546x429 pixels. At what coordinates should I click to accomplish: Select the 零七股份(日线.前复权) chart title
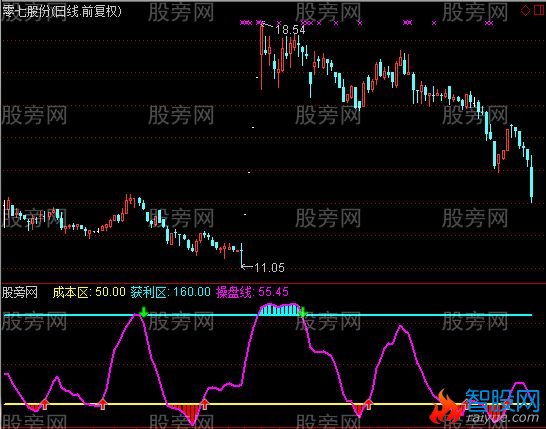[63, 12]
